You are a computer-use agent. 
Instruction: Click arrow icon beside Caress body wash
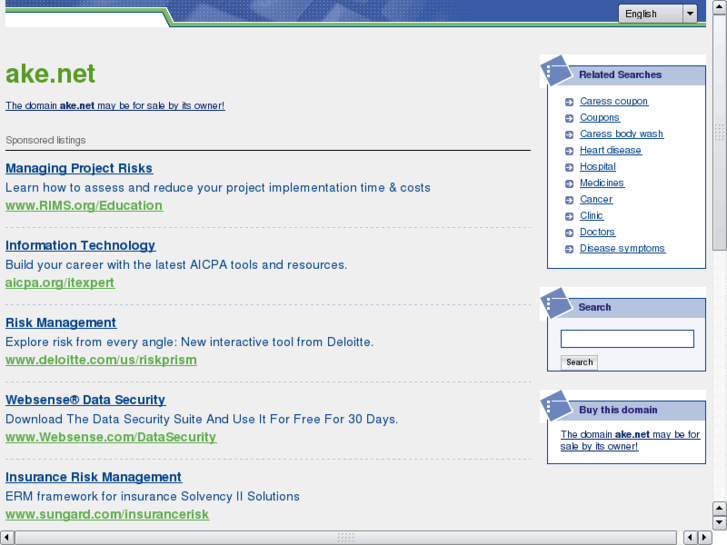pyautogui.click(x=569, y=135)
